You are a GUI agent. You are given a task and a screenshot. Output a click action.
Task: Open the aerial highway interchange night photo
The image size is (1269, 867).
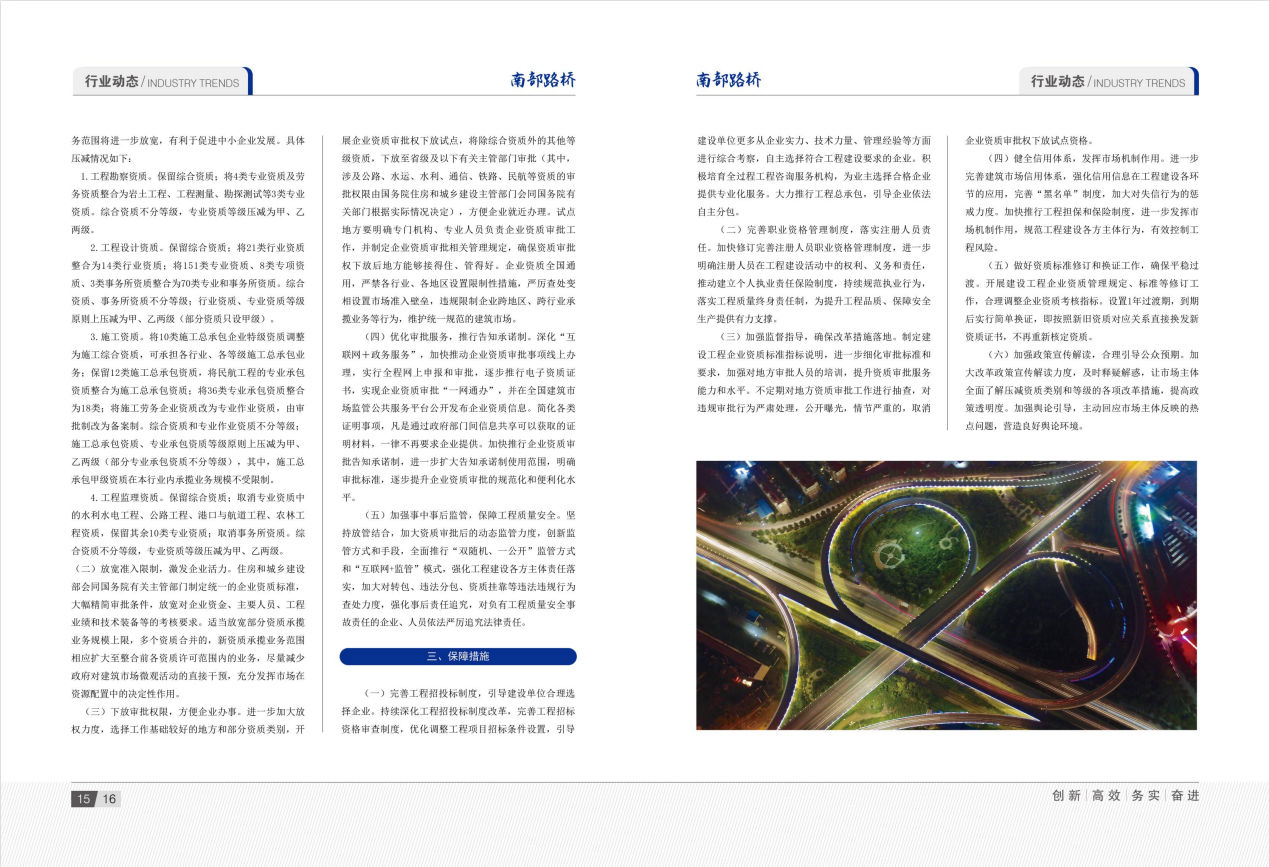tap(946, 595)
